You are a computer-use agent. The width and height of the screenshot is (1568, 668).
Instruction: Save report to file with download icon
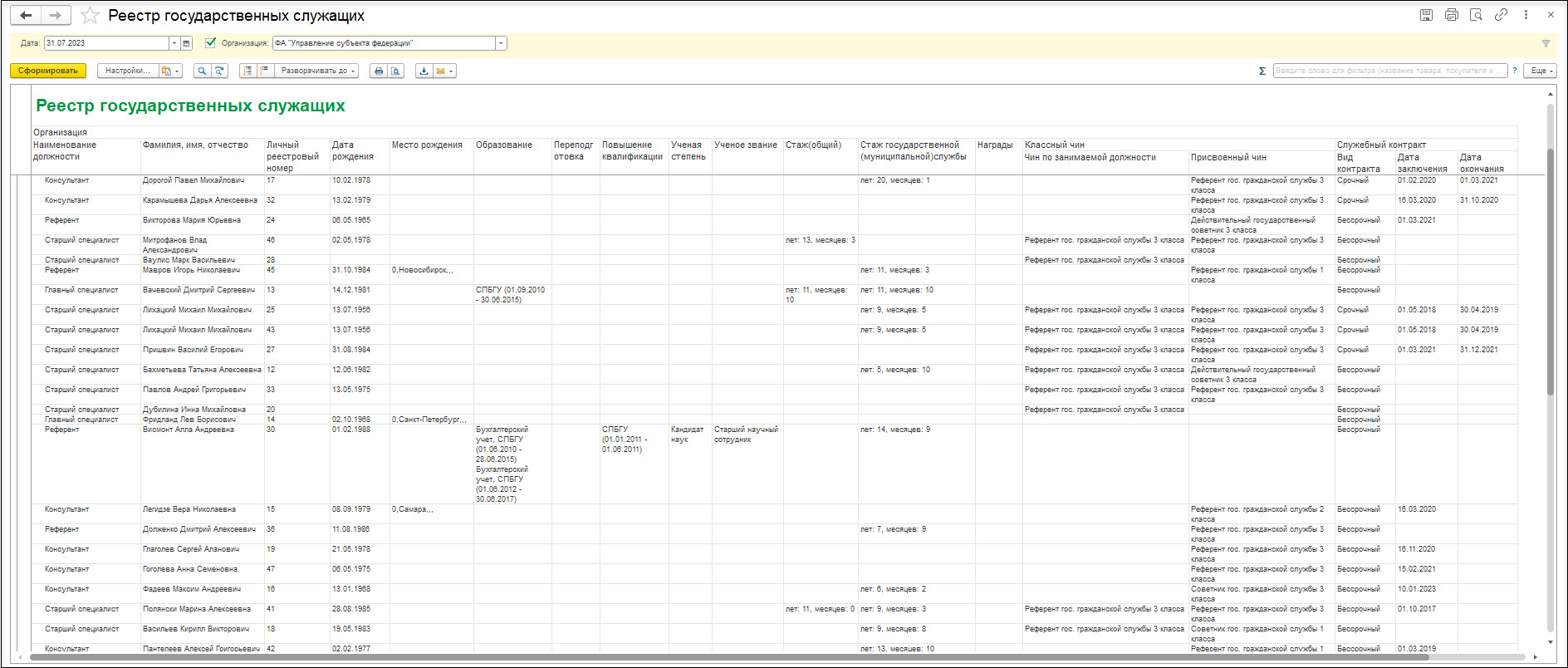424,71
